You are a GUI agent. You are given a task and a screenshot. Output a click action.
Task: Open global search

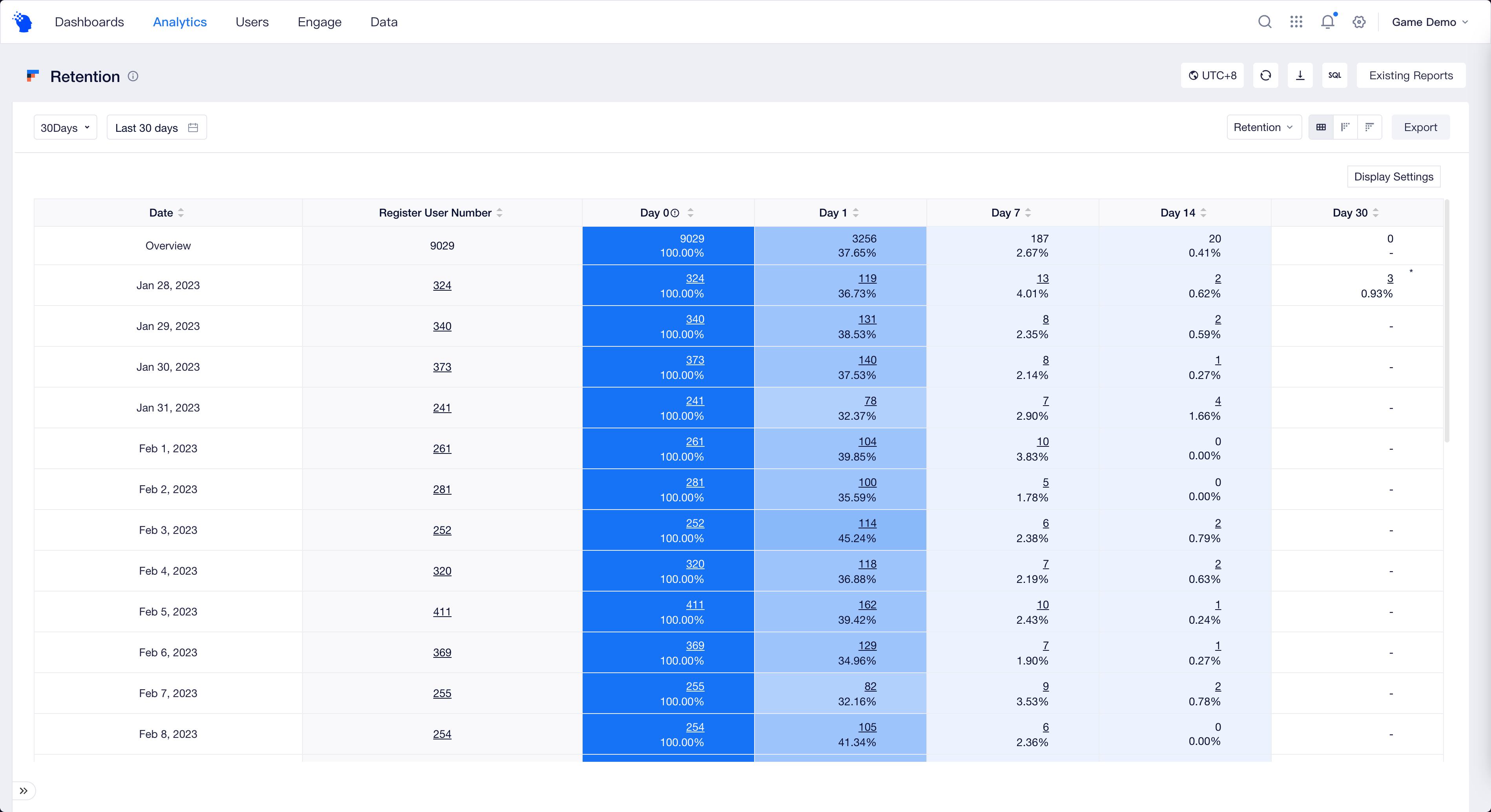click(1265, 22)
